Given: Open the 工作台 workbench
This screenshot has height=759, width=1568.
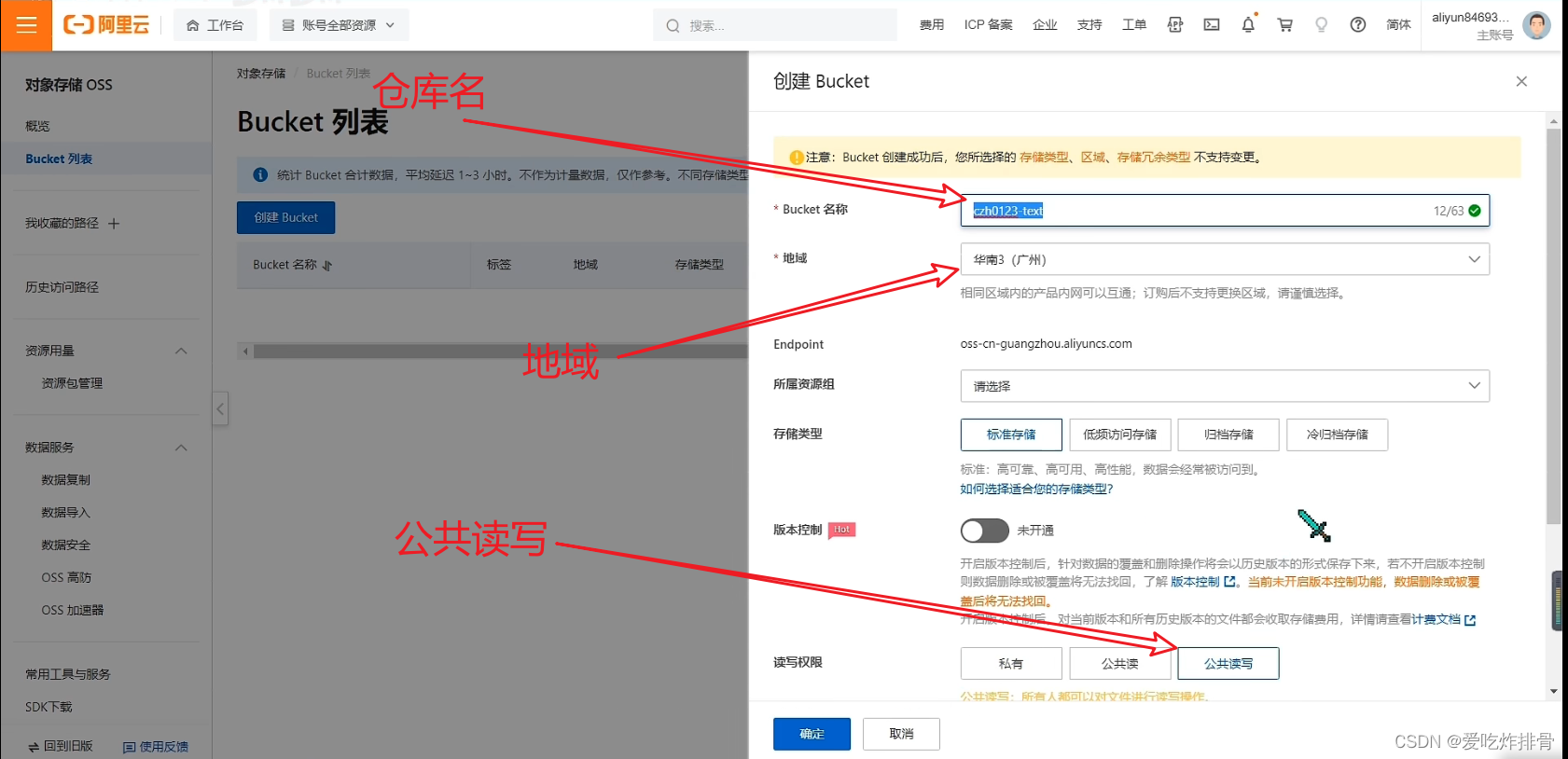Looking at the screenshot, I should (x=215, y=25).
